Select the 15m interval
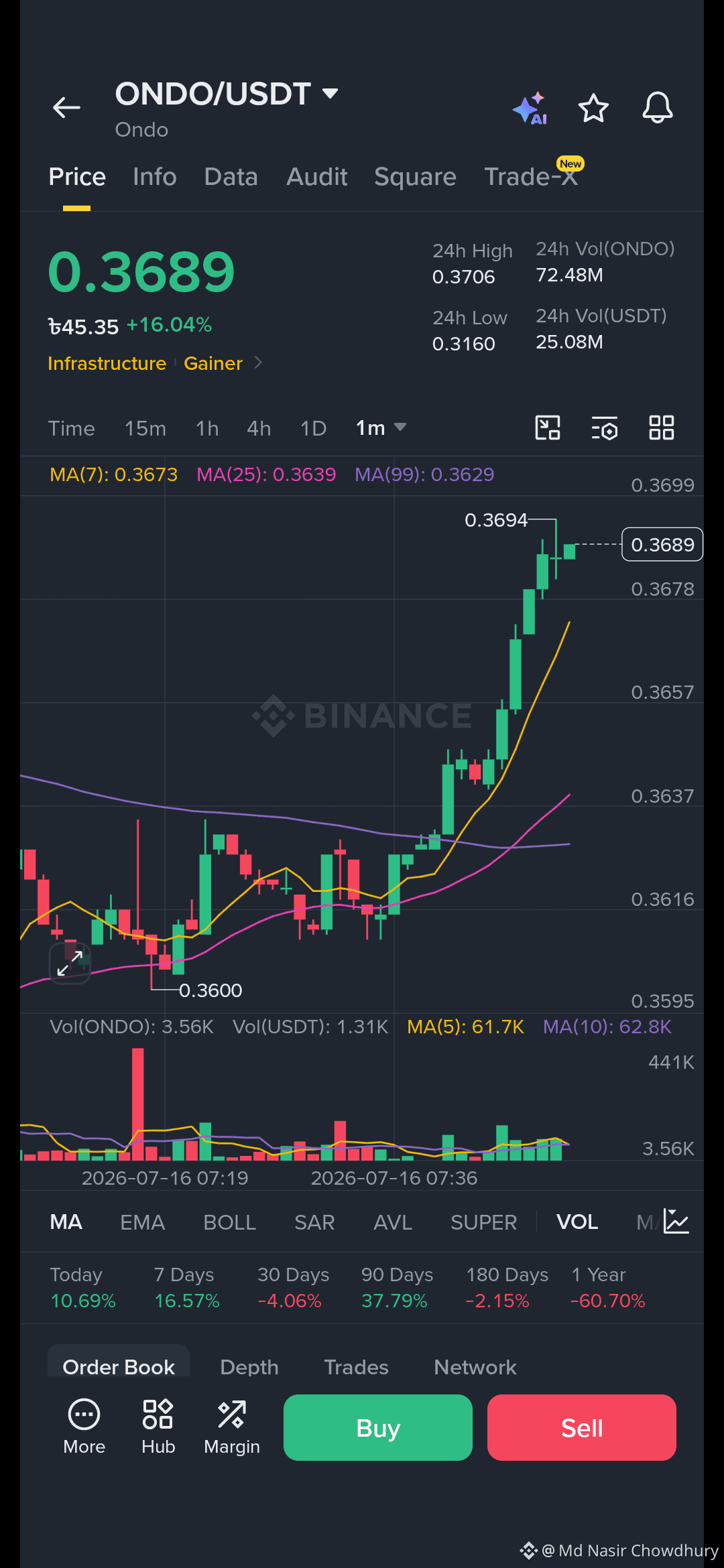Screen dimensions: 724x1568 [x=145, y=428]
